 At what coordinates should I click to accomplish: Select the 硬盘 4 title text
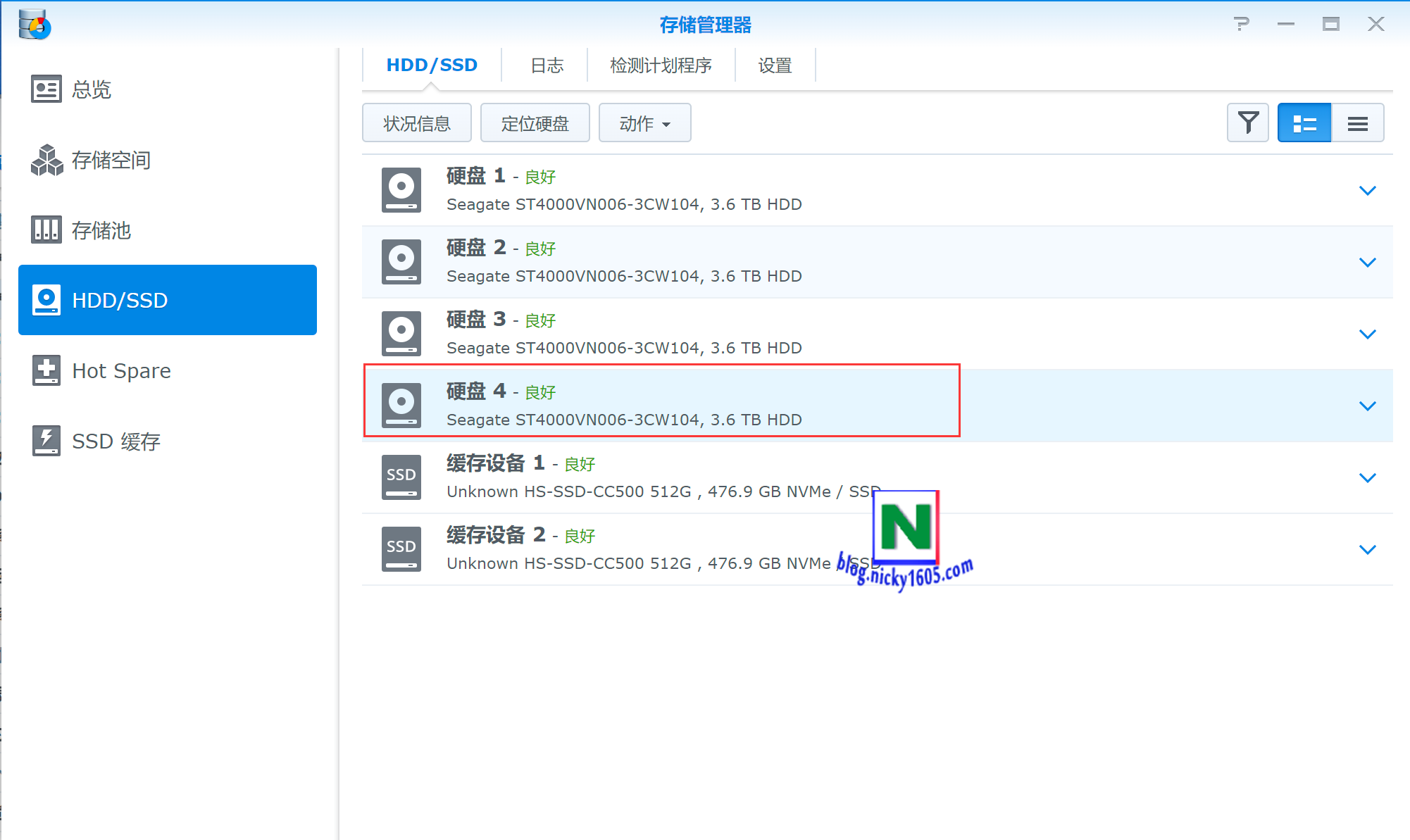476,391
